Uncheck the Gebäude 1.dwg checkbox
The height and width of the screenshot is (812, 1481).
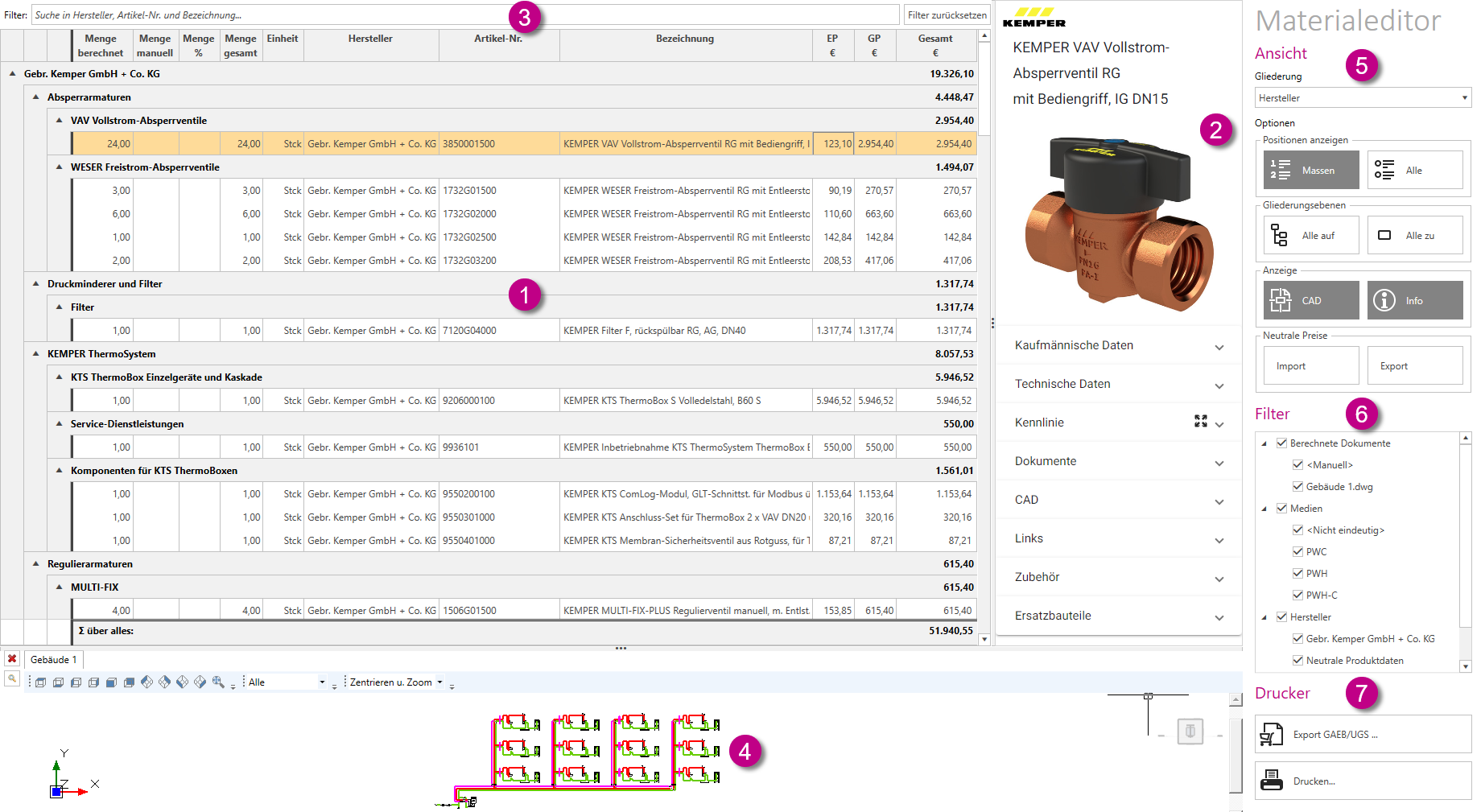click(1297, 487)
